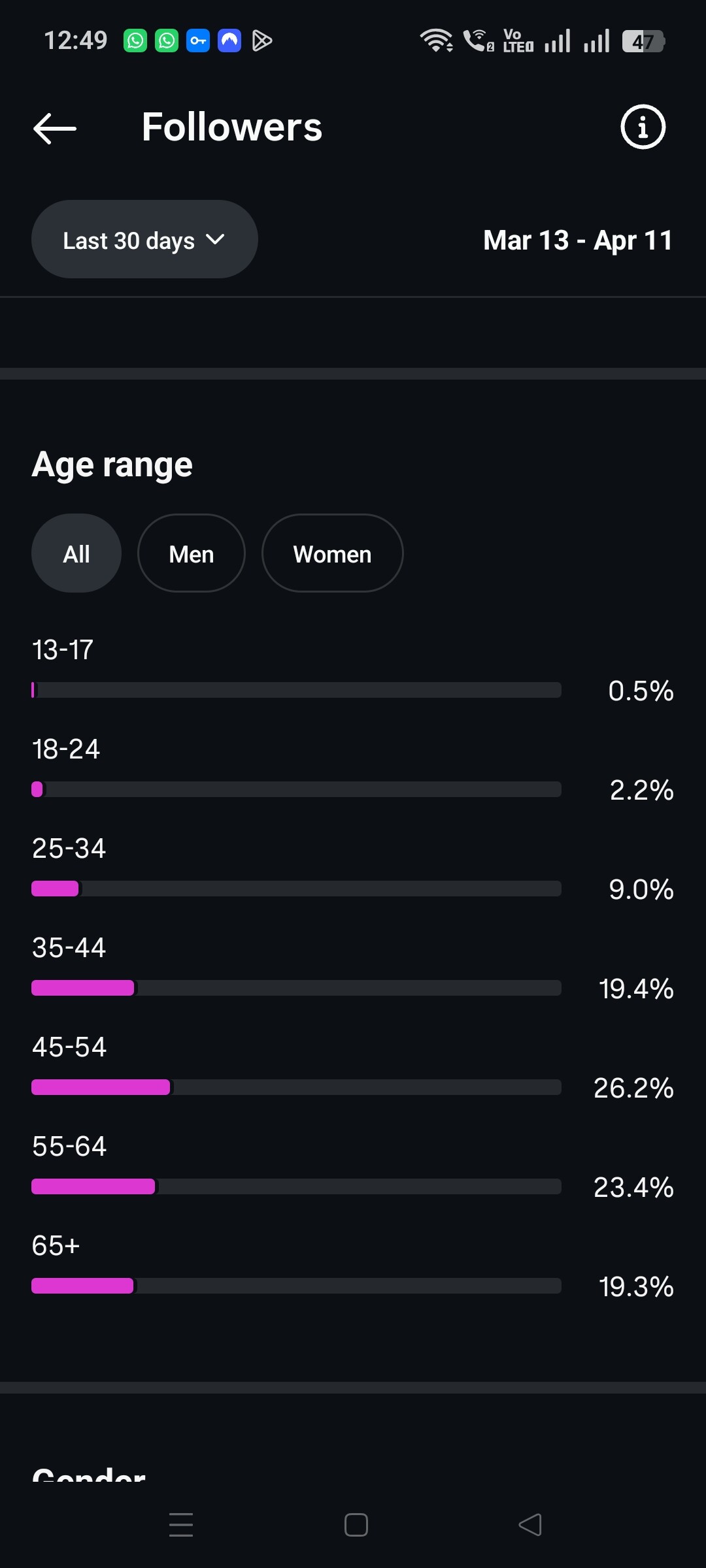Tap the 26.2% percentage value

coord(633,1088)
